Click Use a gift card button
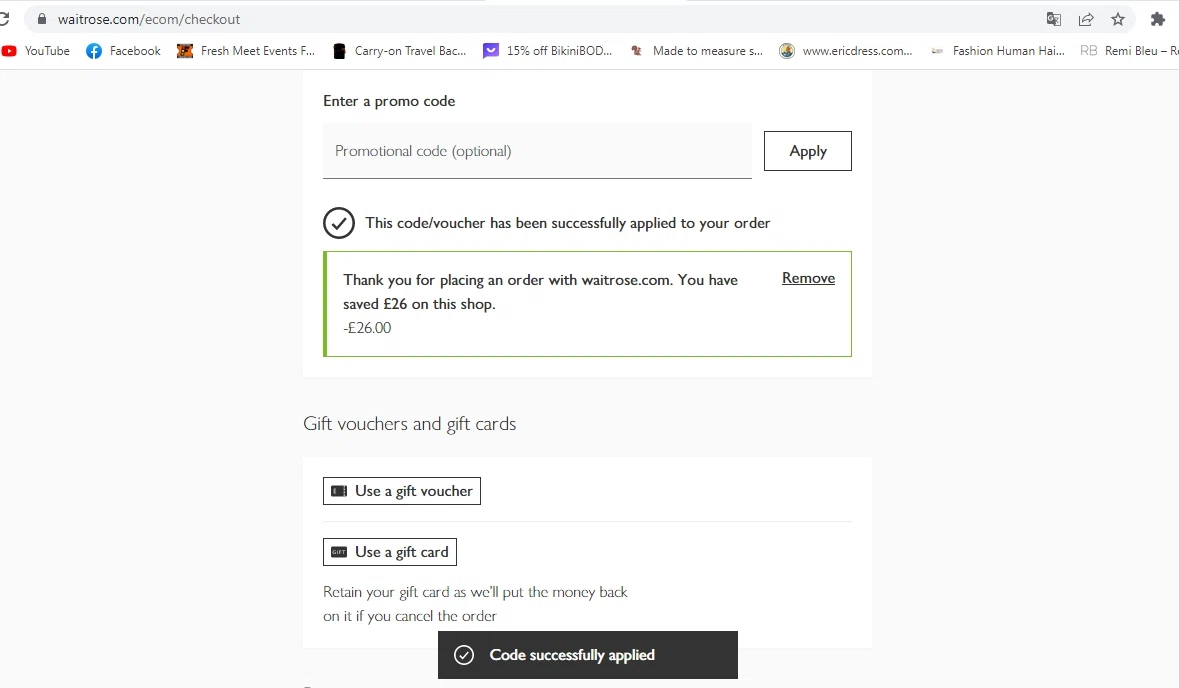Screen dimensions: 1179x688 390,552
